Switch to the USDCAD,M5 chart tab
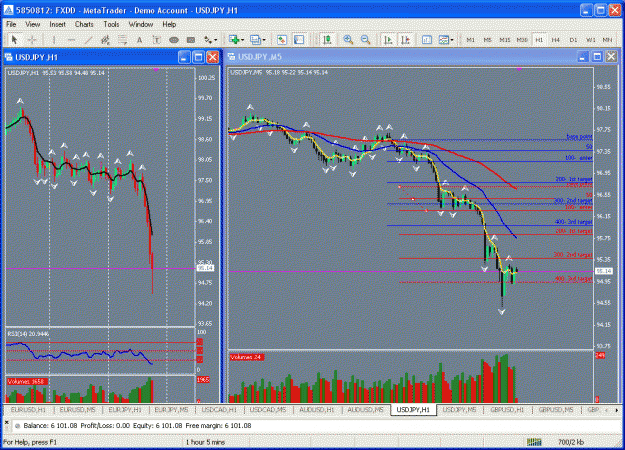 tap(268, 409)
